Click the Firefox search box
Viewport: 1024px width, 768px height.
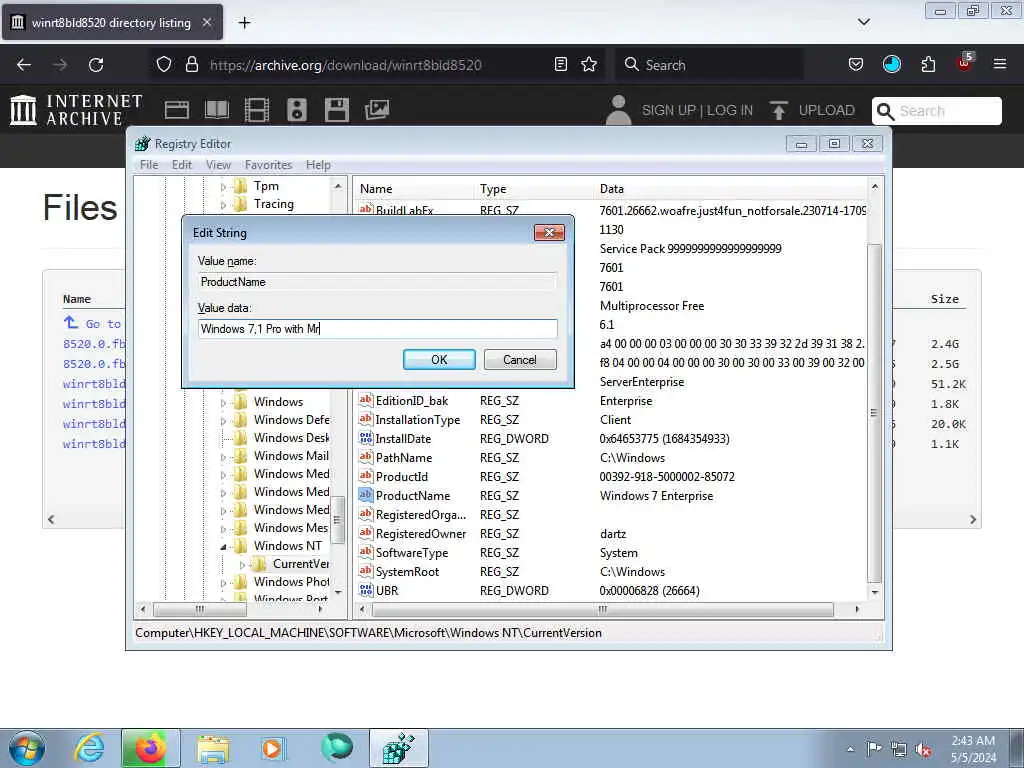[x=709, y=65]
